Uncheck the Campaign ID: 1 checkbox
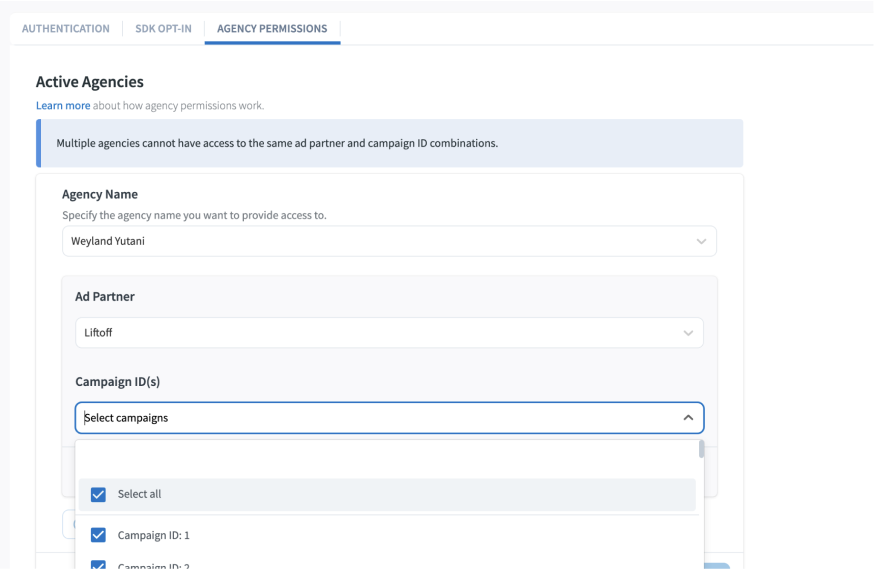 pyautogui.click(x=98, y=535)
